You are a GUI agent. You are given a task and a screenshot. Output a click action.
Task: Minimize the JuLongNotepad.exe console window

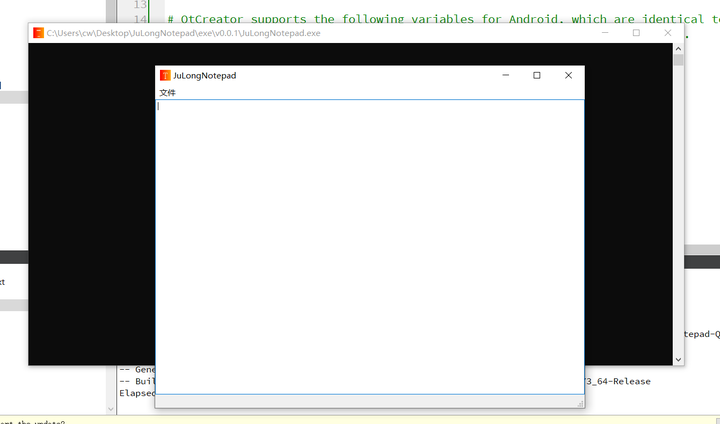click(605, 33)
